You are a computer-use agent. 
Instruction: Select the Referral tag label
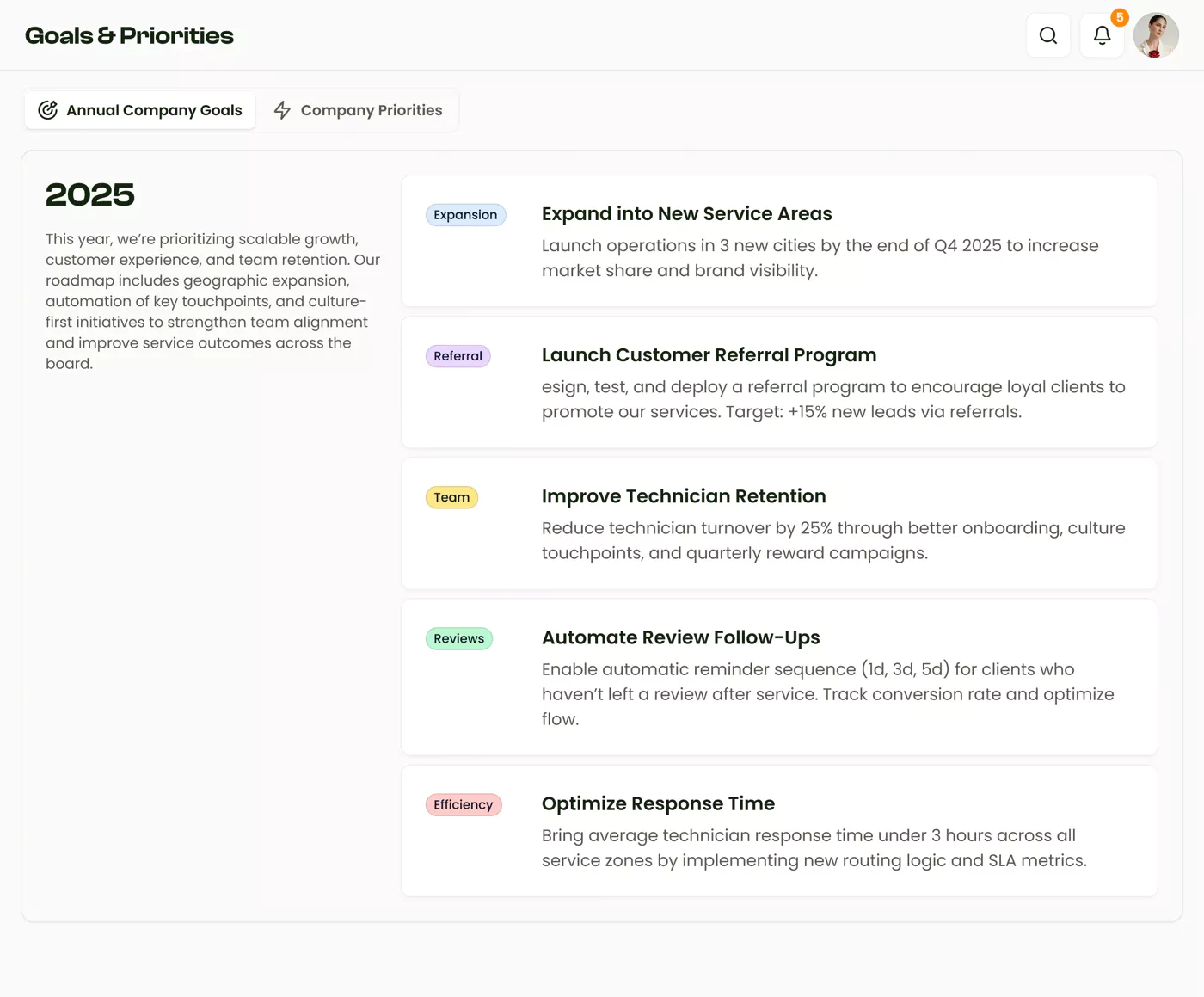point(458,355)
